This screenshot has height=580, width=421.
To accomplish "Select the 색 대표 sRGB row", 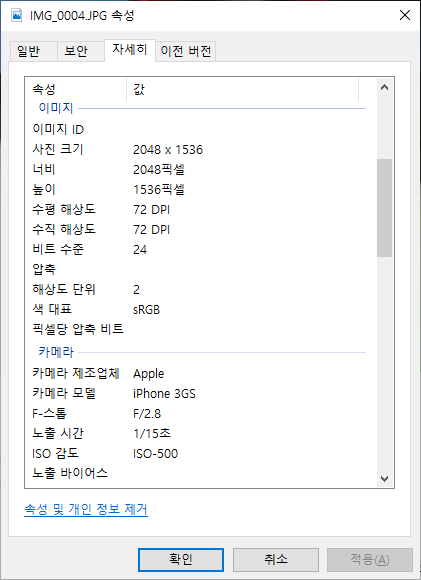I will 201,309.
